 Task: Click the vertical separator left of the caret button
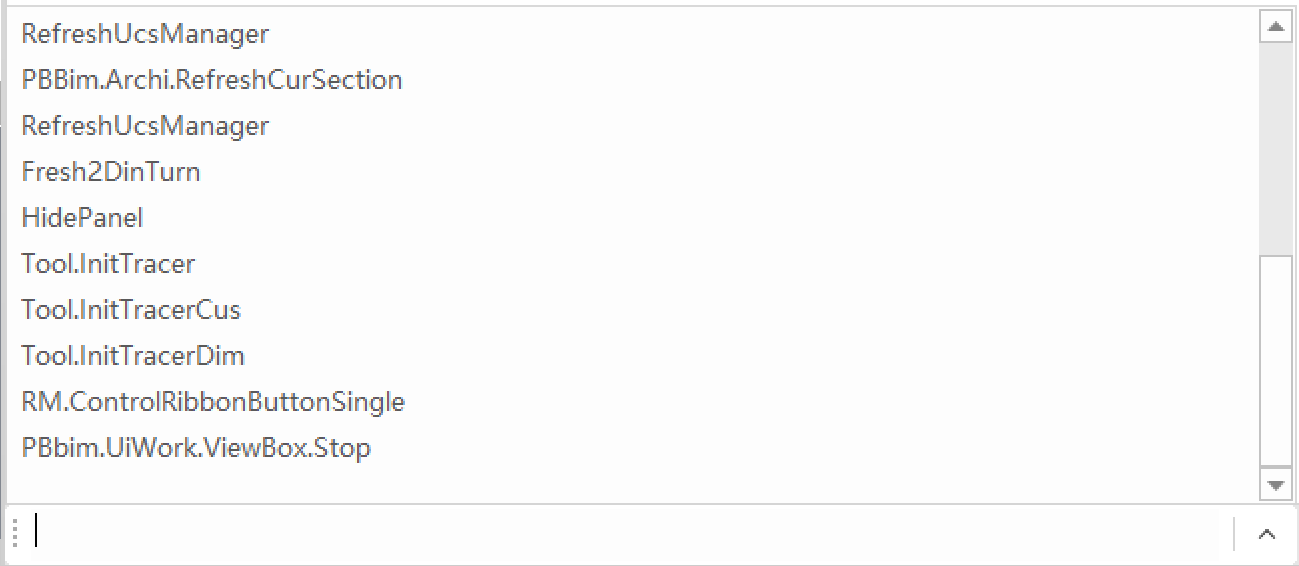1234,534
